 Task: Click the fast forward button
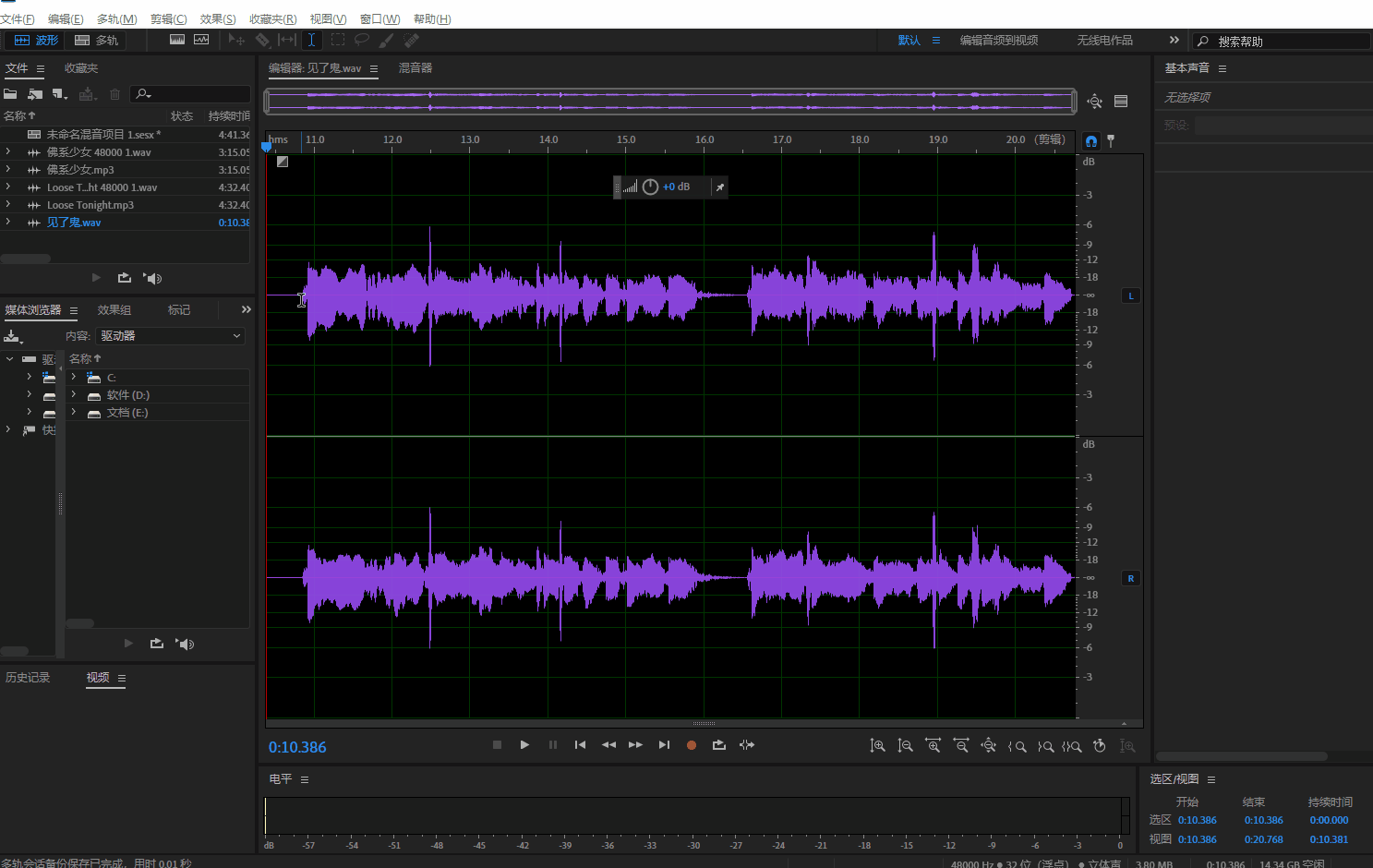[x=635, y=745]
